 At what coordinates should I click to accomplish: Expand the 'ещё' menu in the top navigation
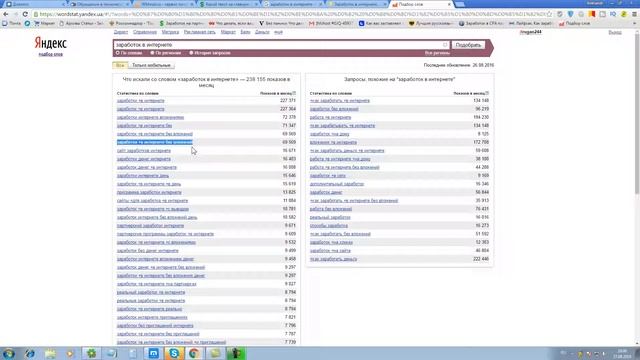coord(278,32)
